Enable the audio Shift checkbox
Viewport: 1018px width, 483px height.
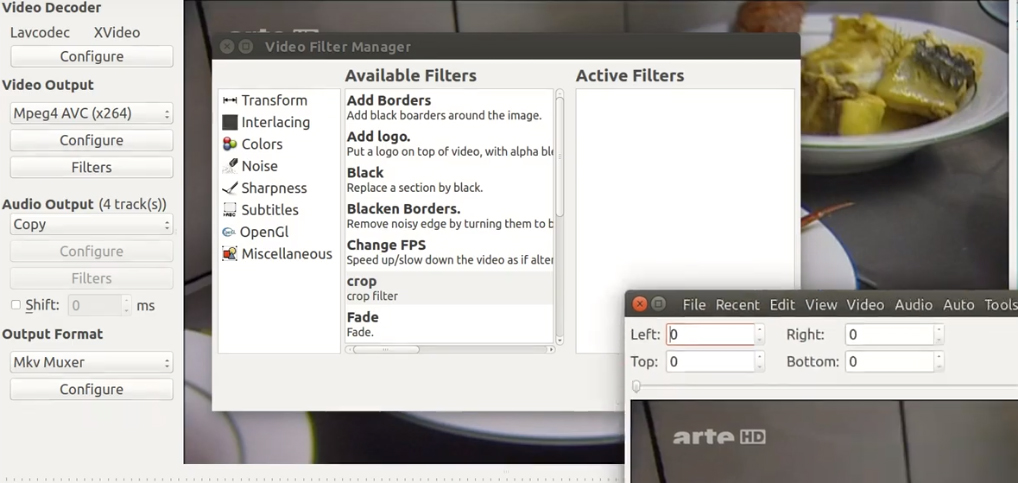[16, 305]
